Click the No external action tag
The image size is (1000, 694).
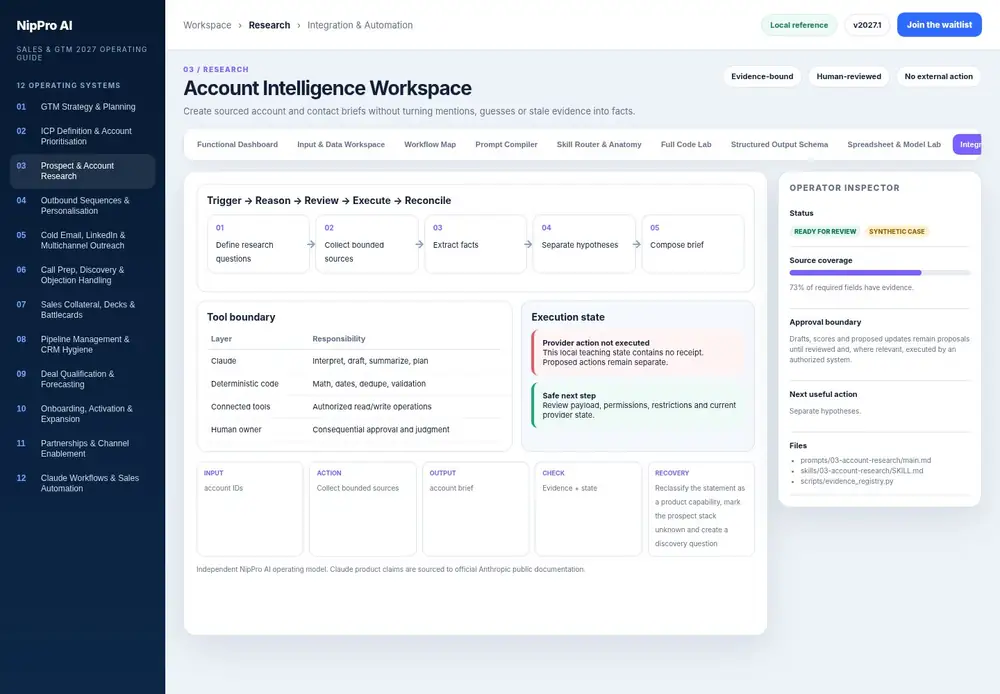(938, 77)
